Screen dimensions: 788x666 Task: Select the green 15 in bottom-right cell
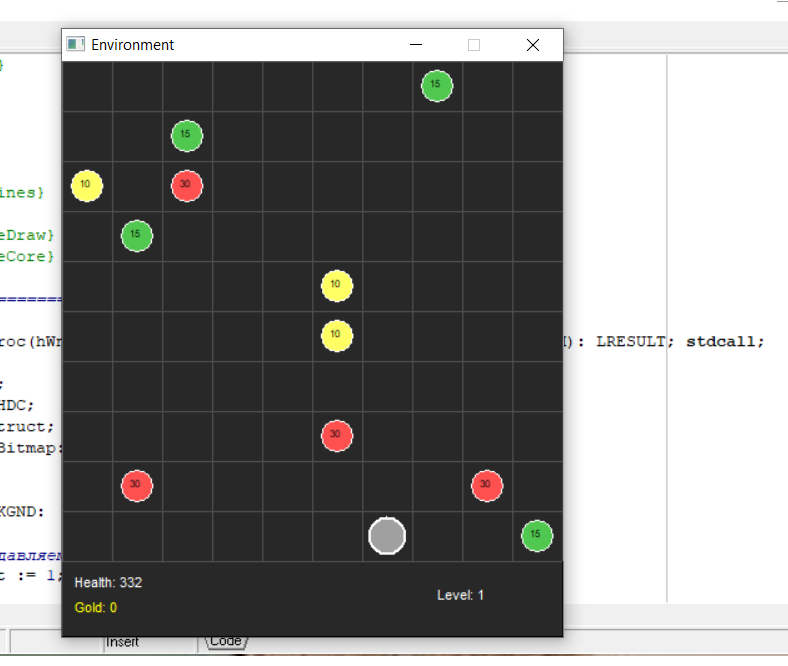pos(537,536)
